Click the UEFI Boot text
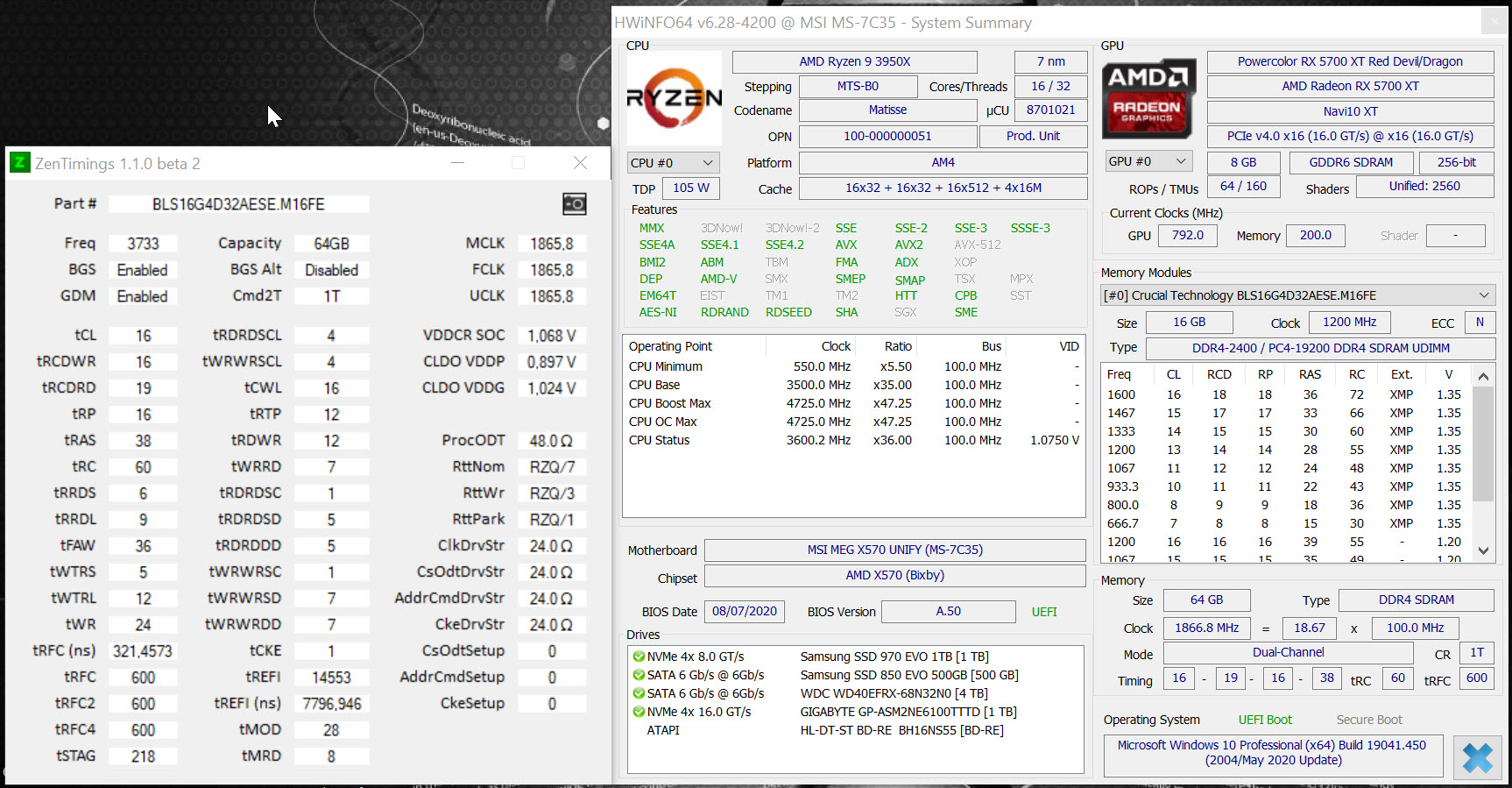This screenshot has width=1512, height=788. pyautogui.click(x=1265, y=720)
